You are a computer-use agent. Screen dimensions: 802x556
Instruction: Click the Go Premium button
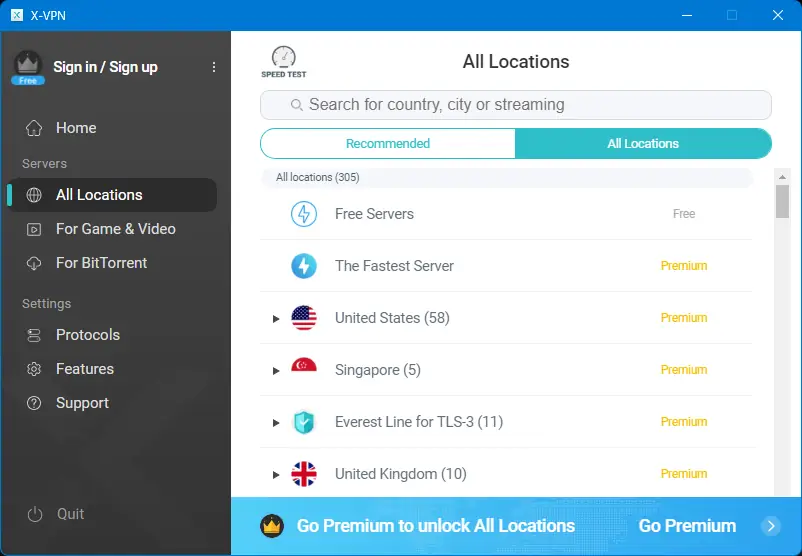[687, 526]
